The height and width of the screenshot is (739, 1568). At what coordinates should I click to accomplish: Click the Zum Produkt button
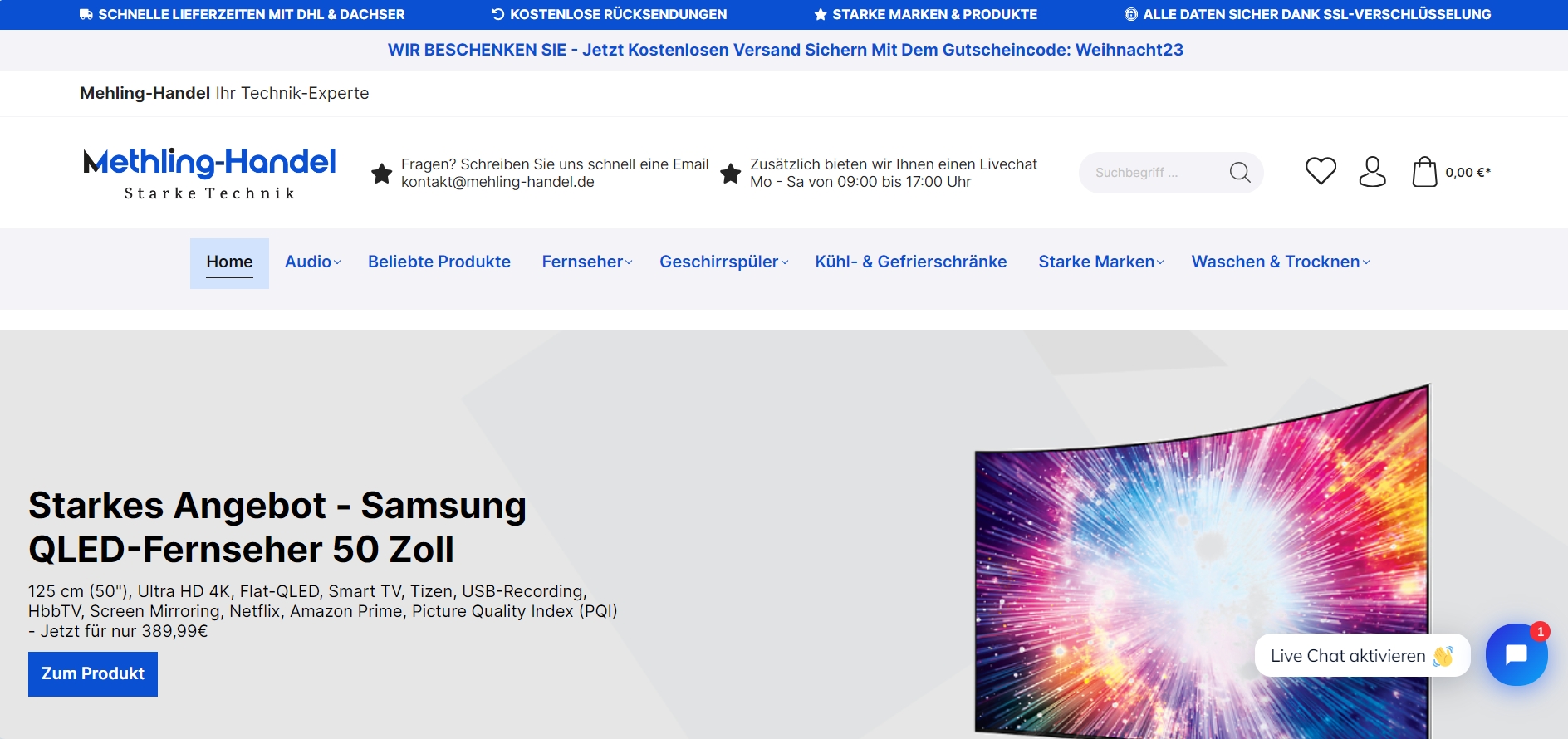pyautogui.click(x=93, y=673)
